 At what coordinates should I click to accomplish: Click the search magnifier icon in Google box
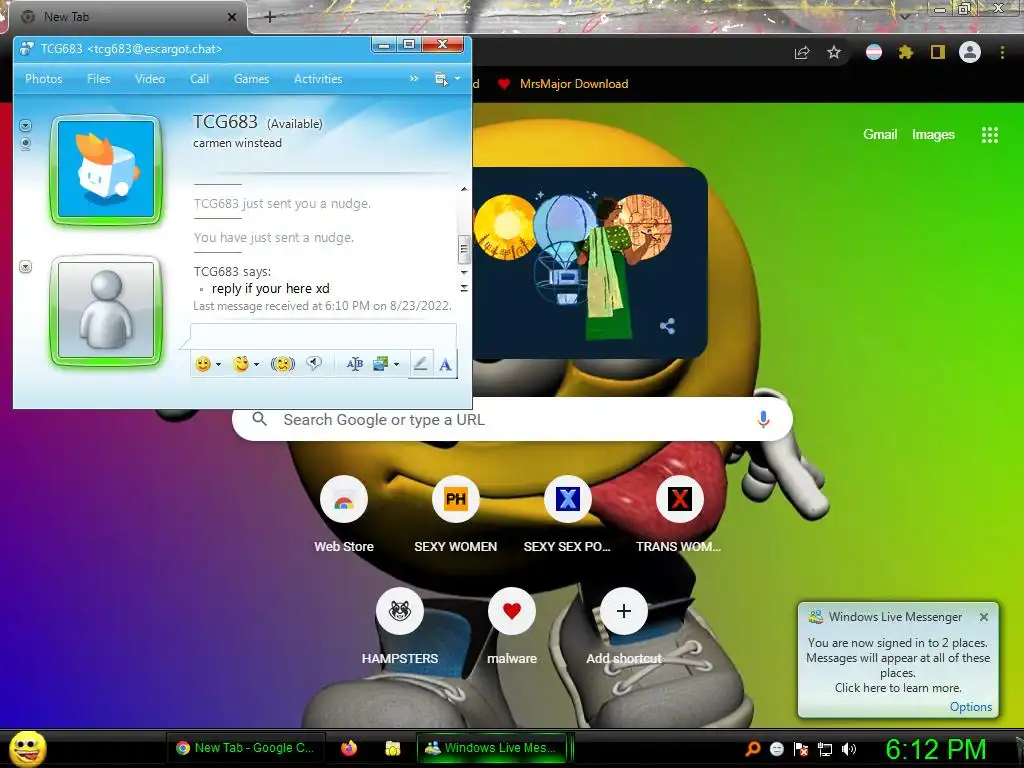coord(259,419)
